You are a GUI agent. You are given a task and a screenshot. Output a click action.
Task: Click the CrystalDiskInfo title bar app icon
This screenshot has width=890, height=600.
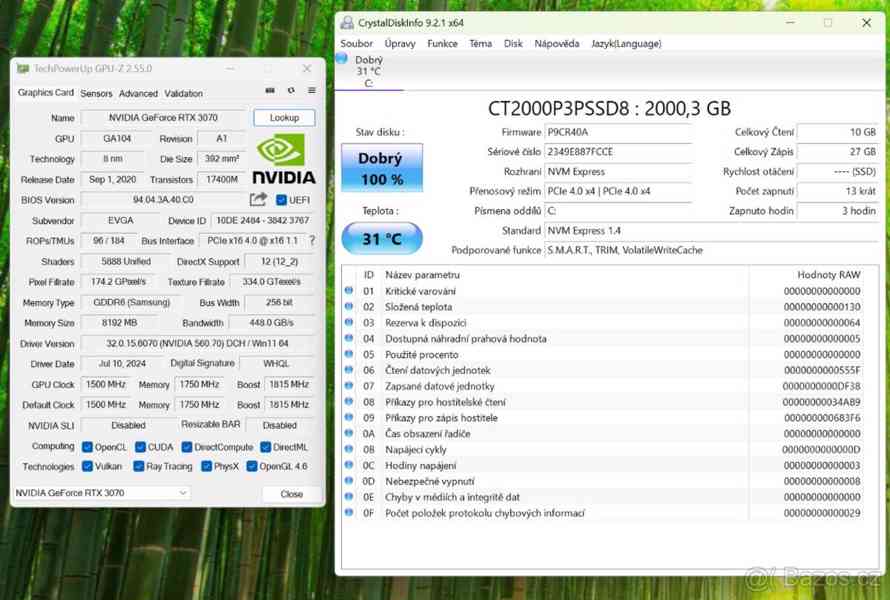(x=347, y=23)
